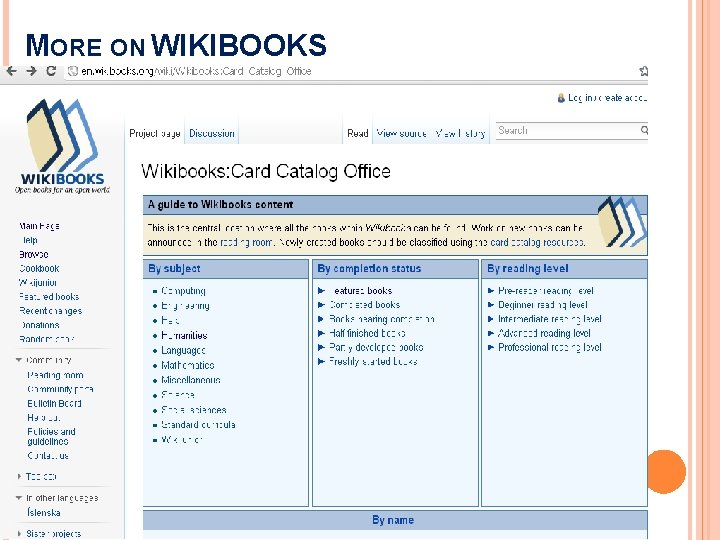Click the reading room link in the guide

pos(247,242)
